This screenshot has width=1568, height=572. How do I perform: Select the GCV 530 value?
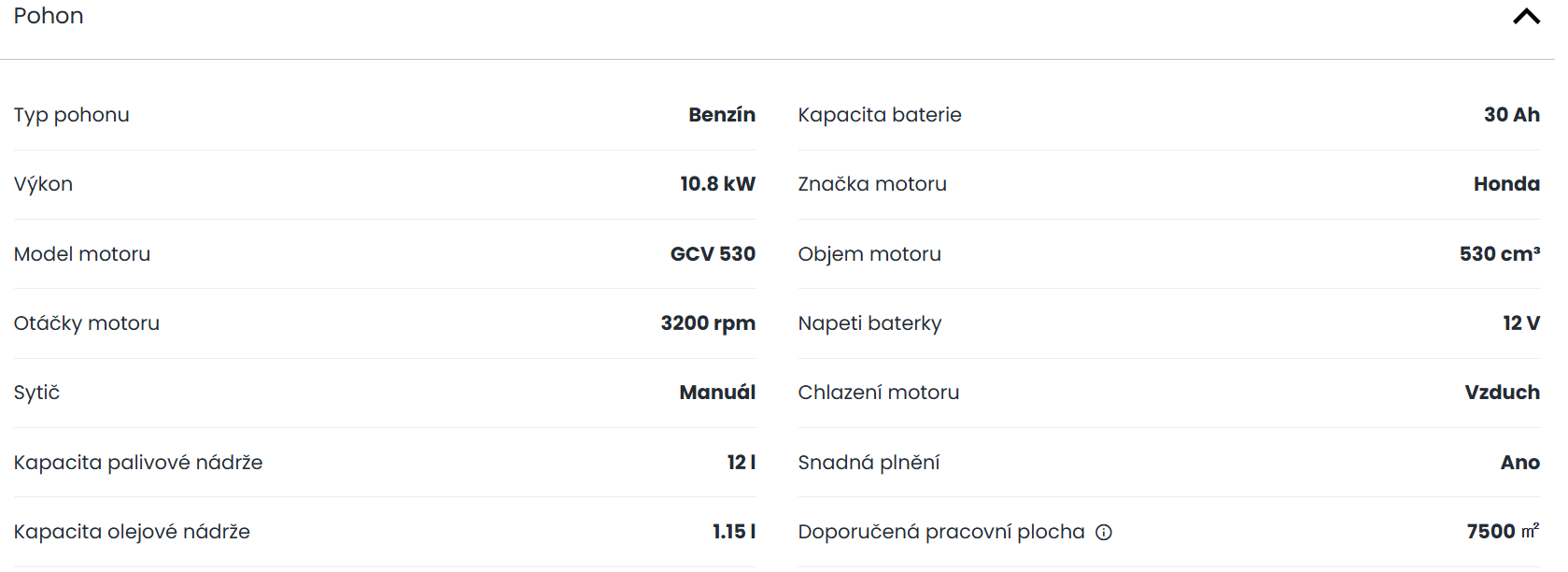point(713,254)
